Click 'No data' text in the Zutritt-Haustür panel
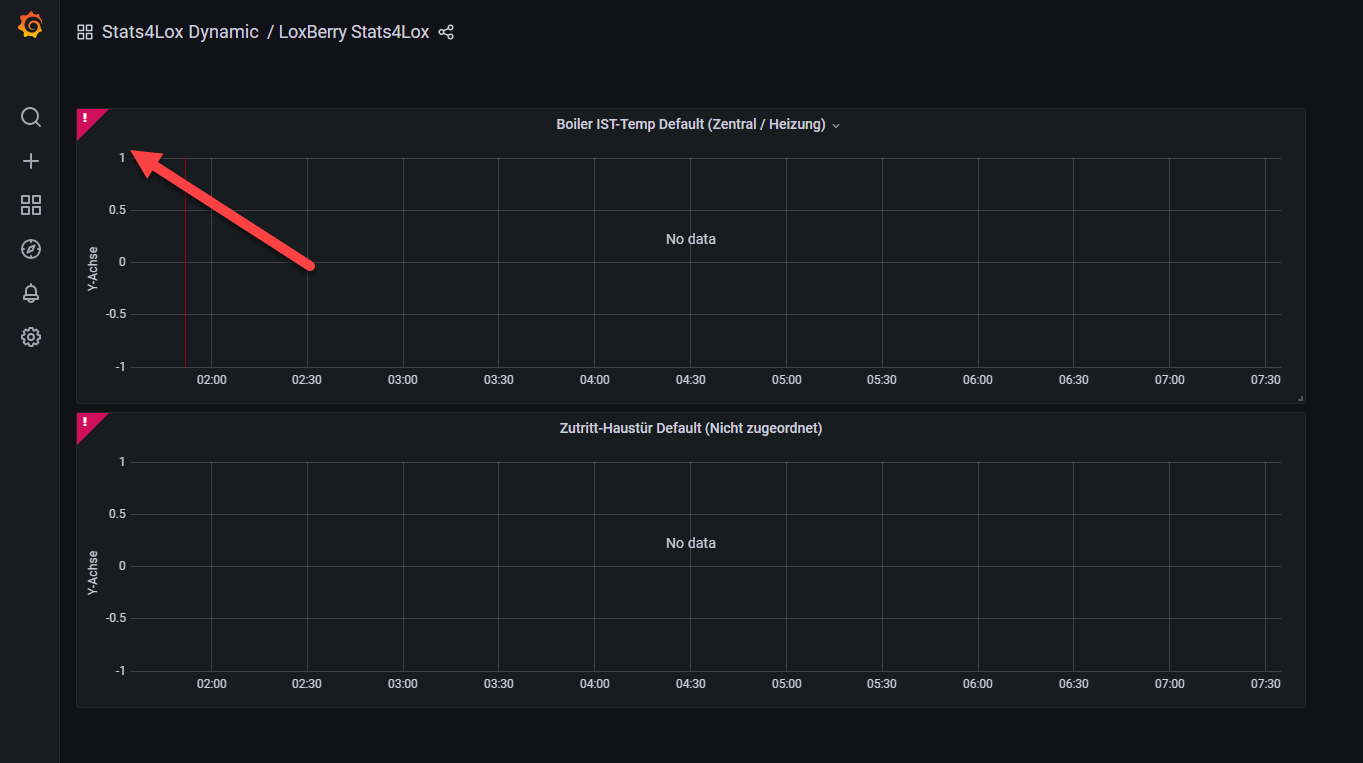The image size is (1363, 763). point(691,543)
